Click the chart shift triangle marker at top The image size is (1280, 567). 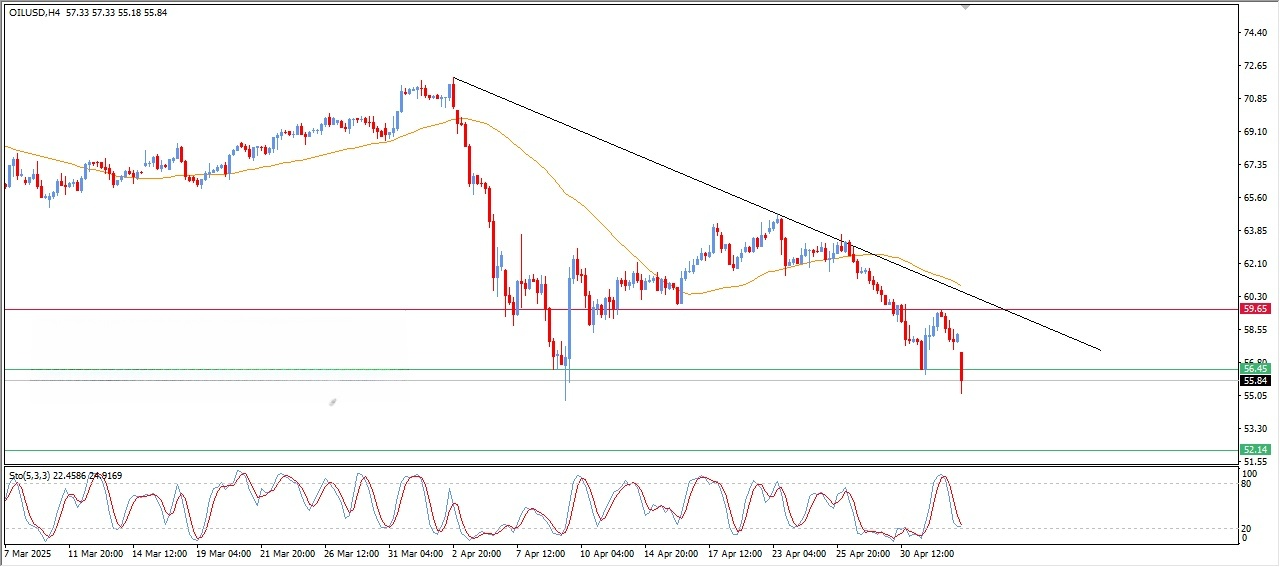pos(965,6)
